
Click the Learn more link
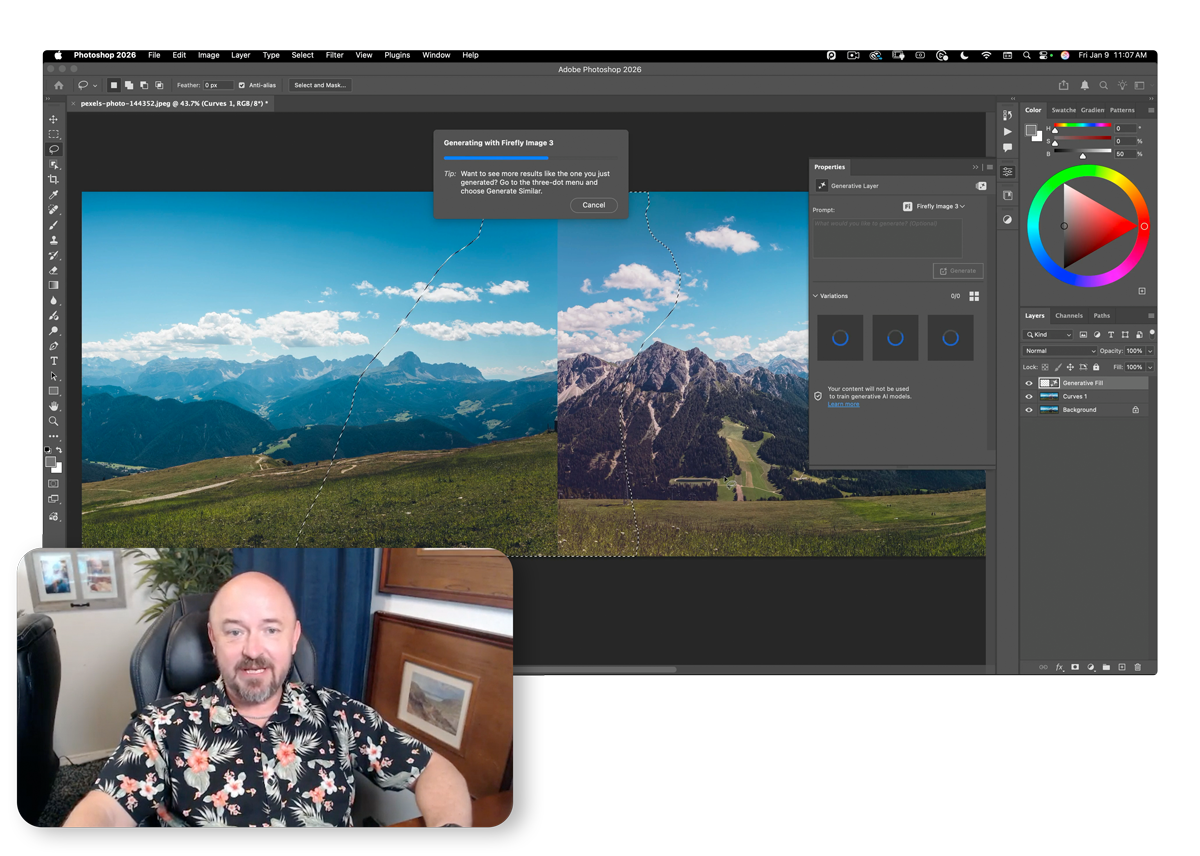click(843, 404)
